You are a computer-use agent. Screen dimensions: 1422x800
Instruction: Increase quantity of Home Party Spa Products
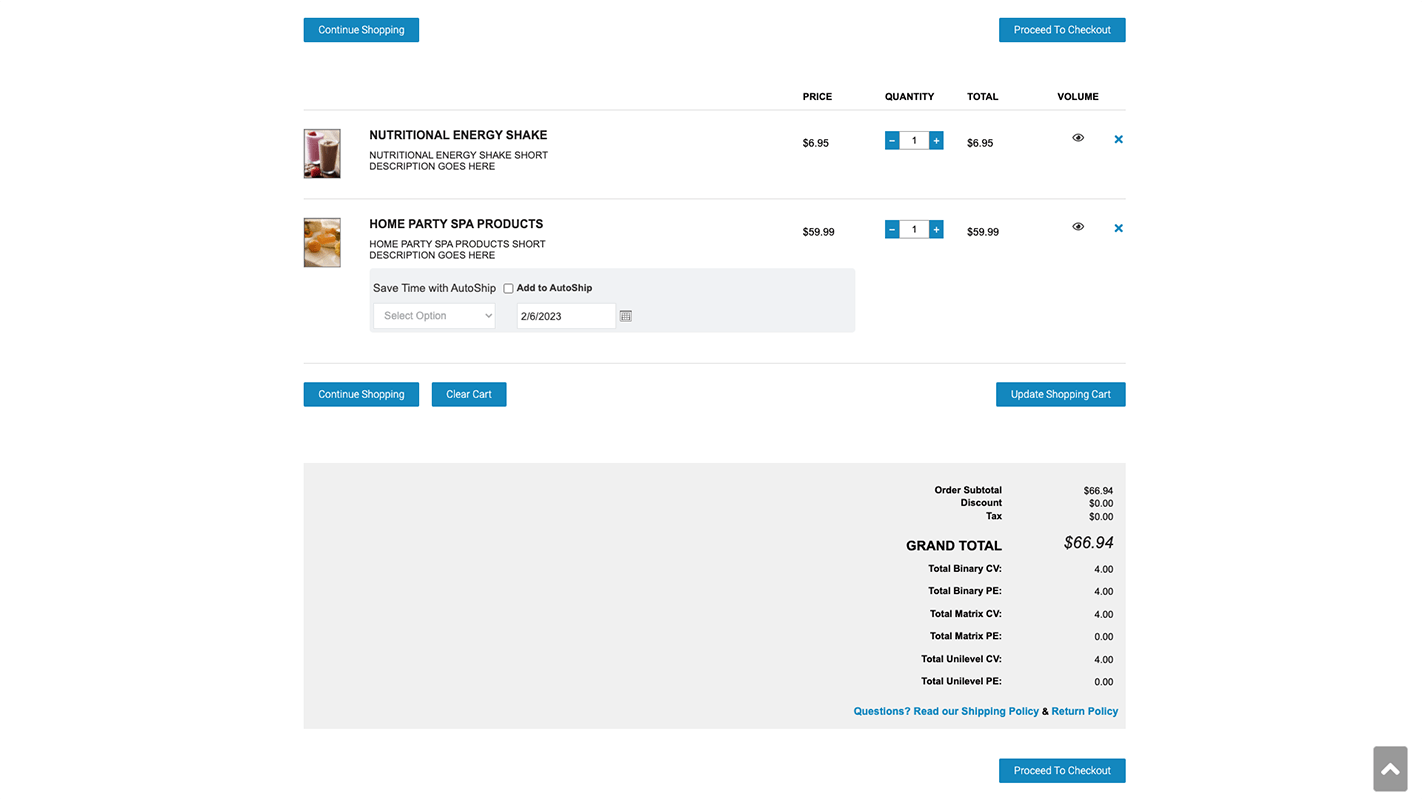click(x=936, y=230)
